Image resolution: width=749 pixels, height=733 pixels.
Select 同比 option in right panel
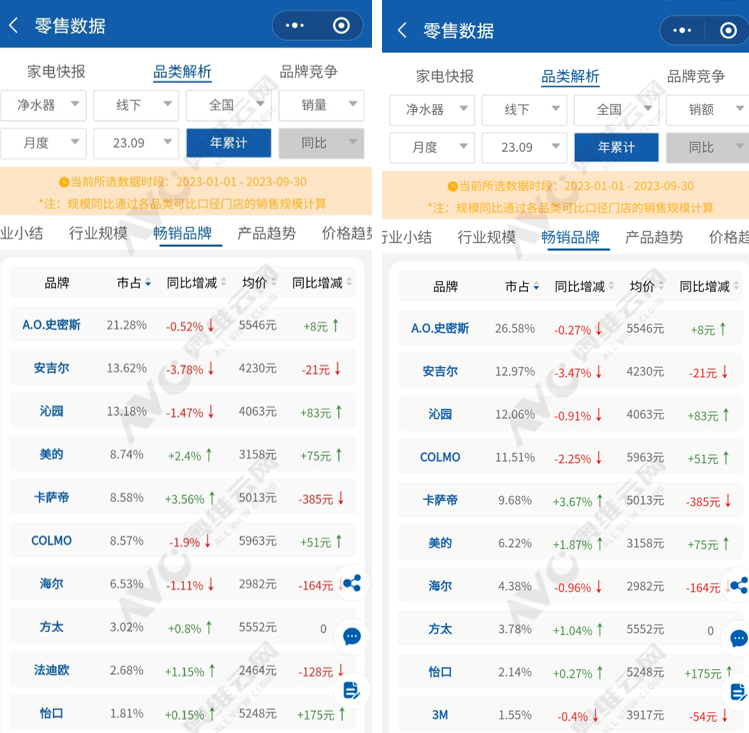pyautogui.click(x=708, y=148)
